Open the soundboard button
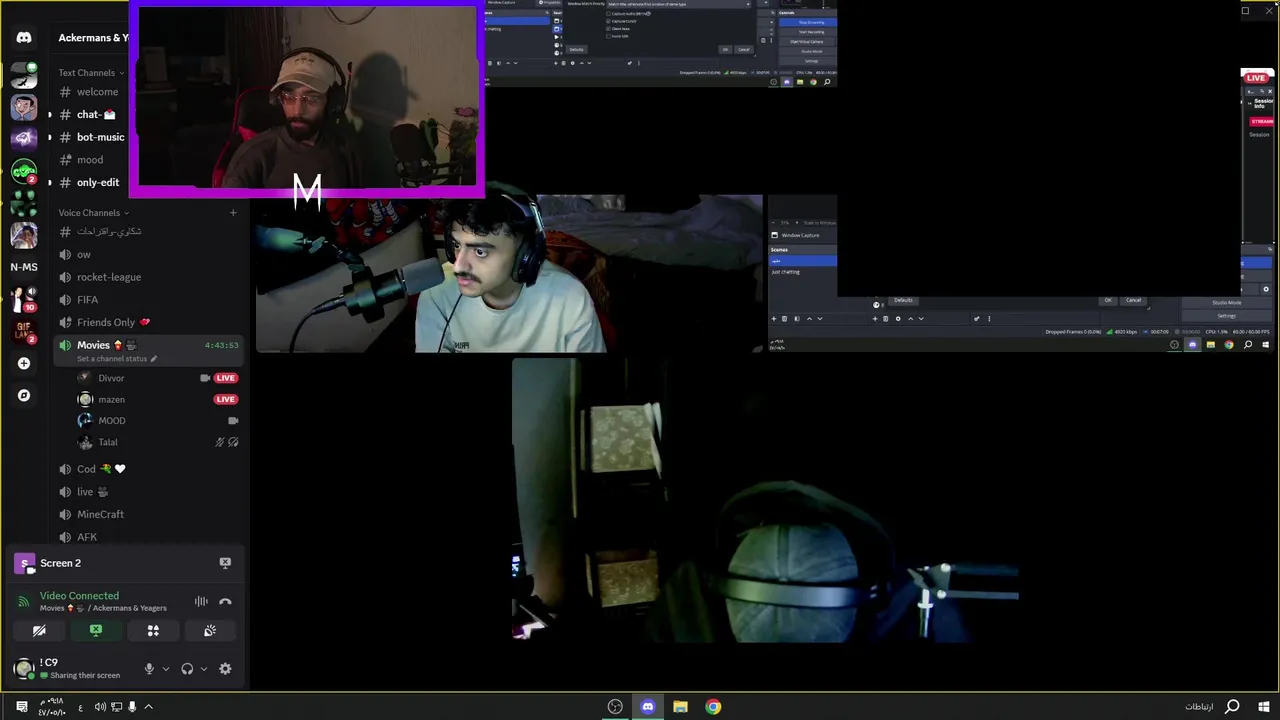This screenshot has width=1280, height=720. [x=210, y=631]
